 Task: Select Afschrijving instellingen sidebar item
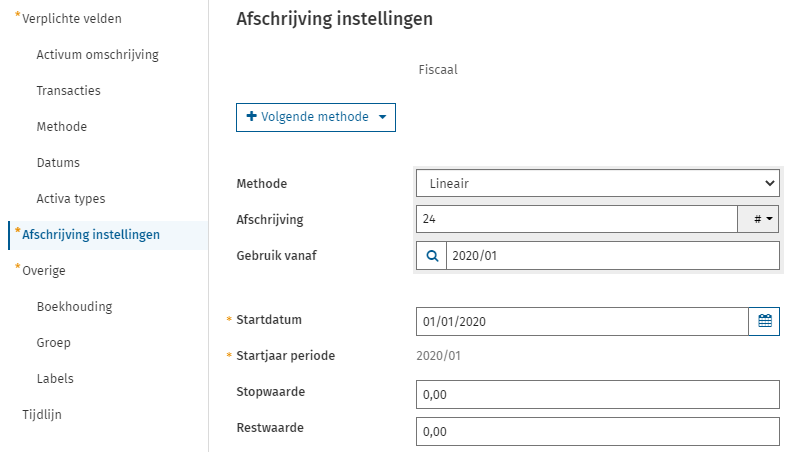91,235
